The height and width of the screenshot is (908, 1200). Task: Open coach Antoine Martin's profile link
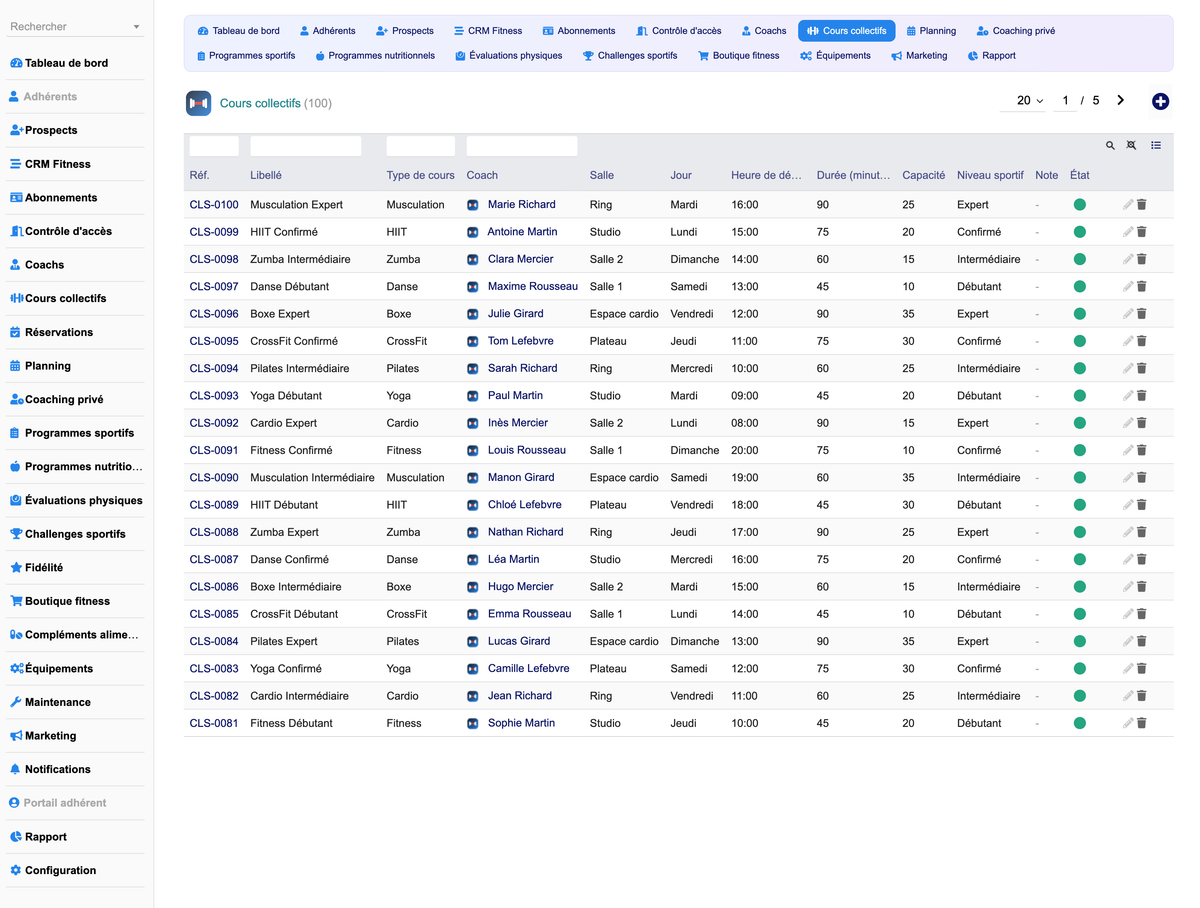[522, 232]
